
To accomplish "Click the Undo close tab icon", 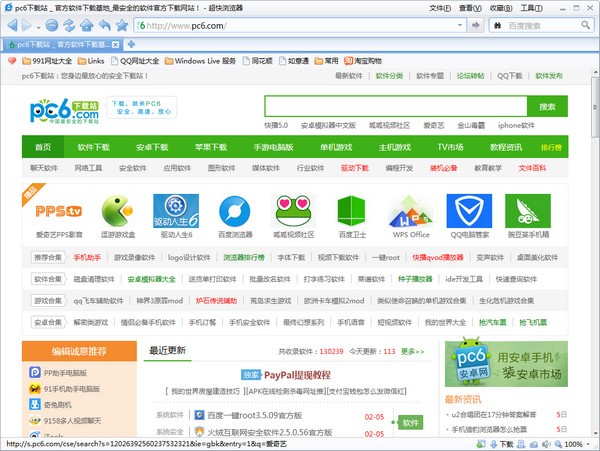I will coord(104,26).
